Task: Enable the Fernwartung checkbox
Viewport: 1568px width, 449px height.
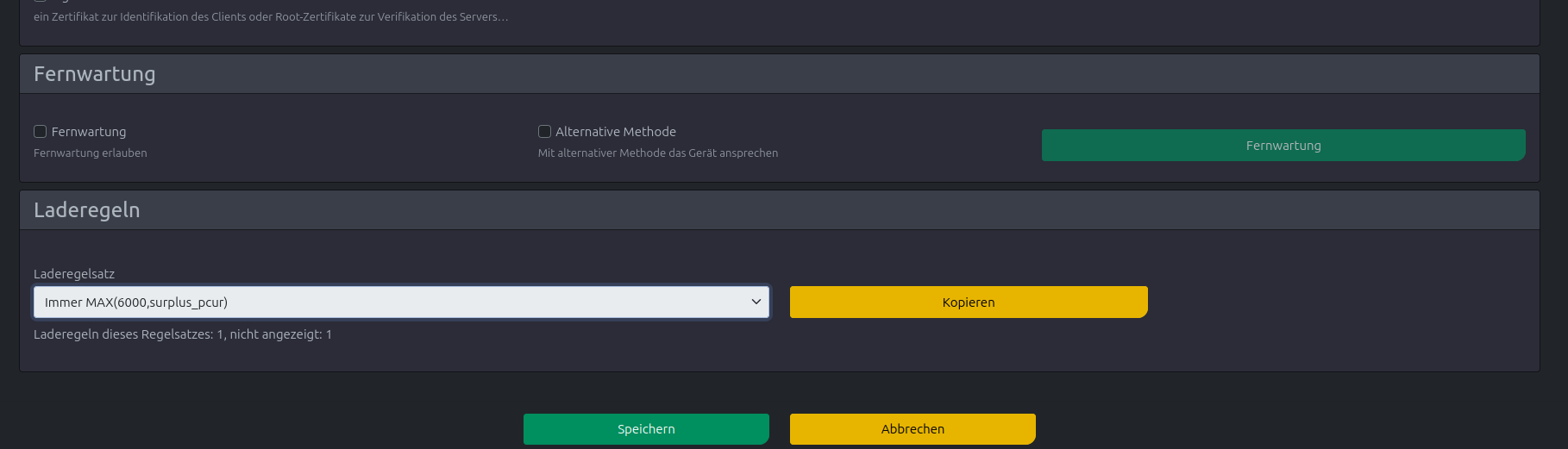Action: coord(40,131)
